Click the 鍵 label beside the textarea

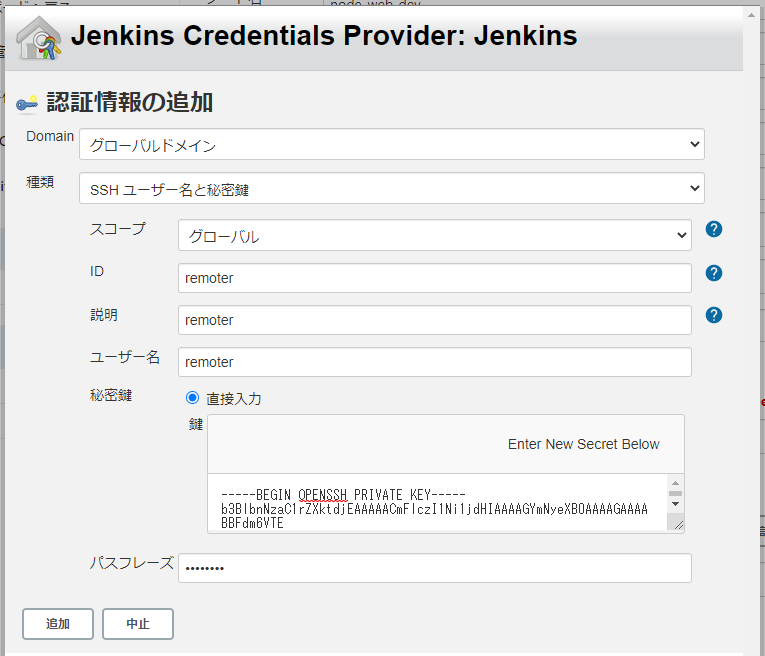tap(196, 424)
